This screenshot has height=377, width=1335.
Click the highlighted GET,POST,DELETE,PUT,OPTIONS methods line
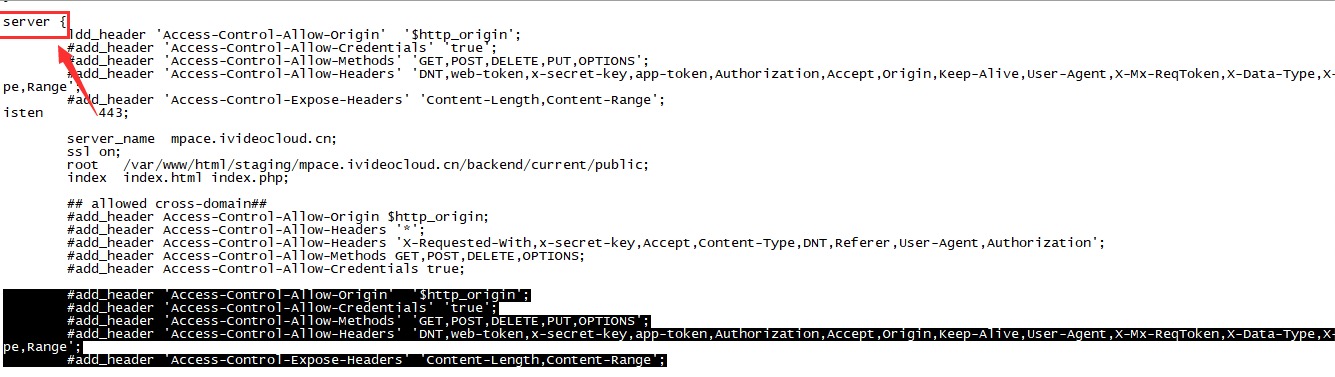(x=358, y=320)
